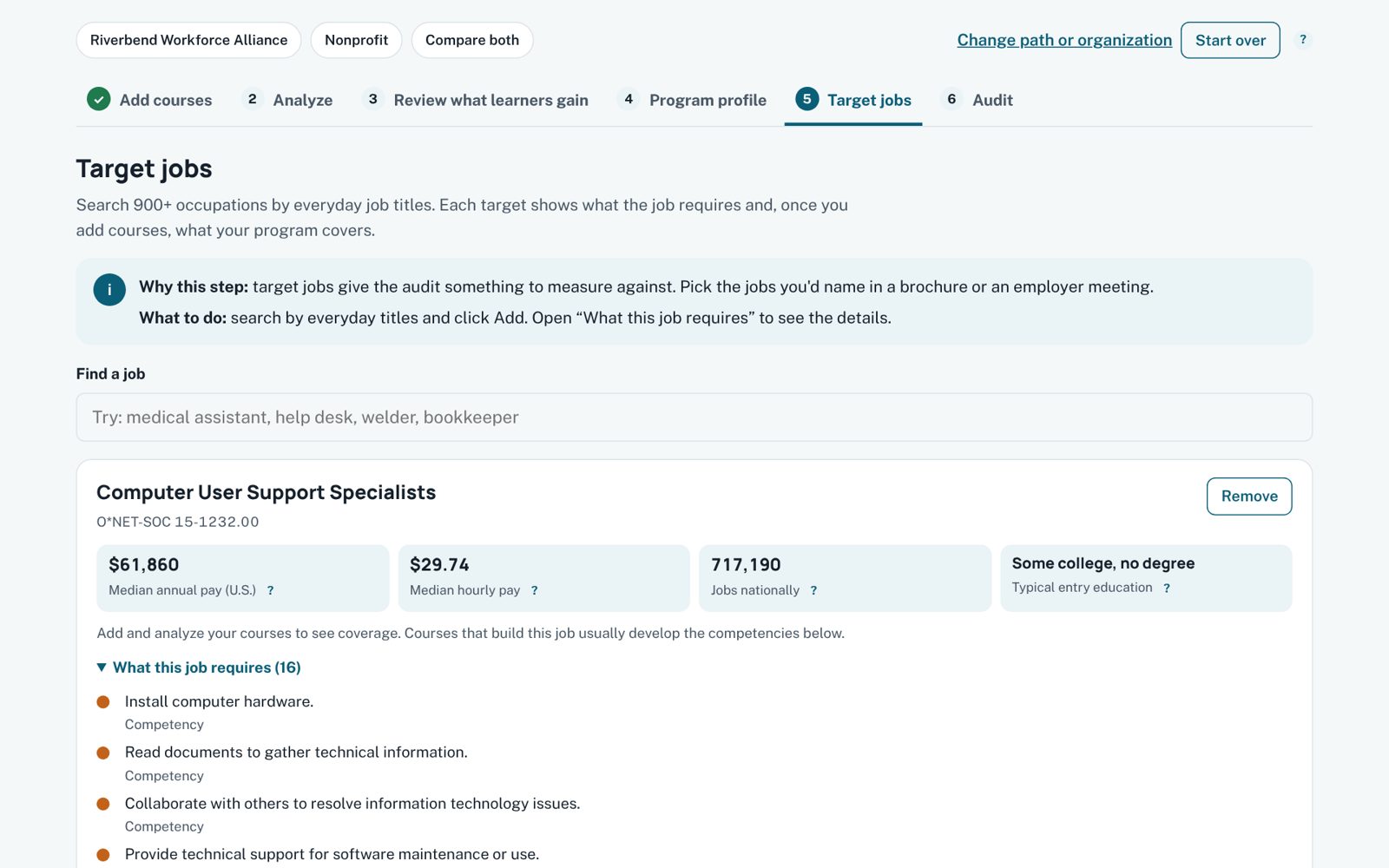Image resolution: width=1389 pixels, height=868 pixels.
Task: Click the step 5 number badge
Action: [x=807, y=99]
